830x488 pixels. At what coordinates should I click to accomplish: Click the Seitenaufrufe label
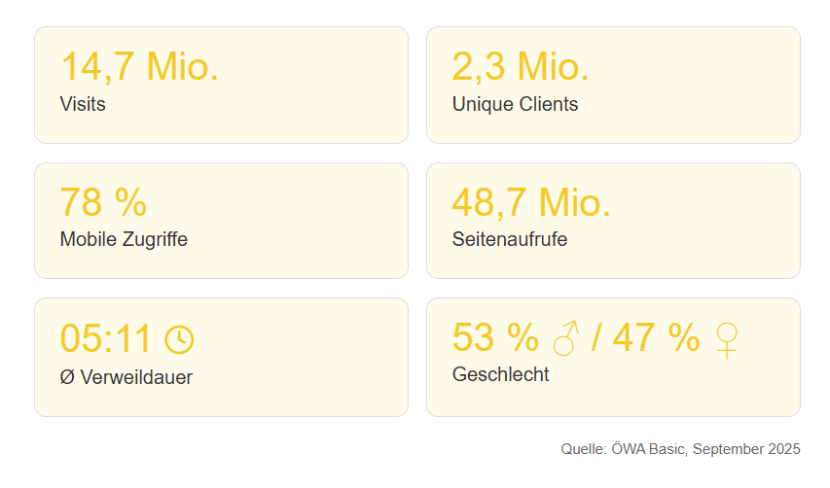pyautogui.click(x=510, y=240)
